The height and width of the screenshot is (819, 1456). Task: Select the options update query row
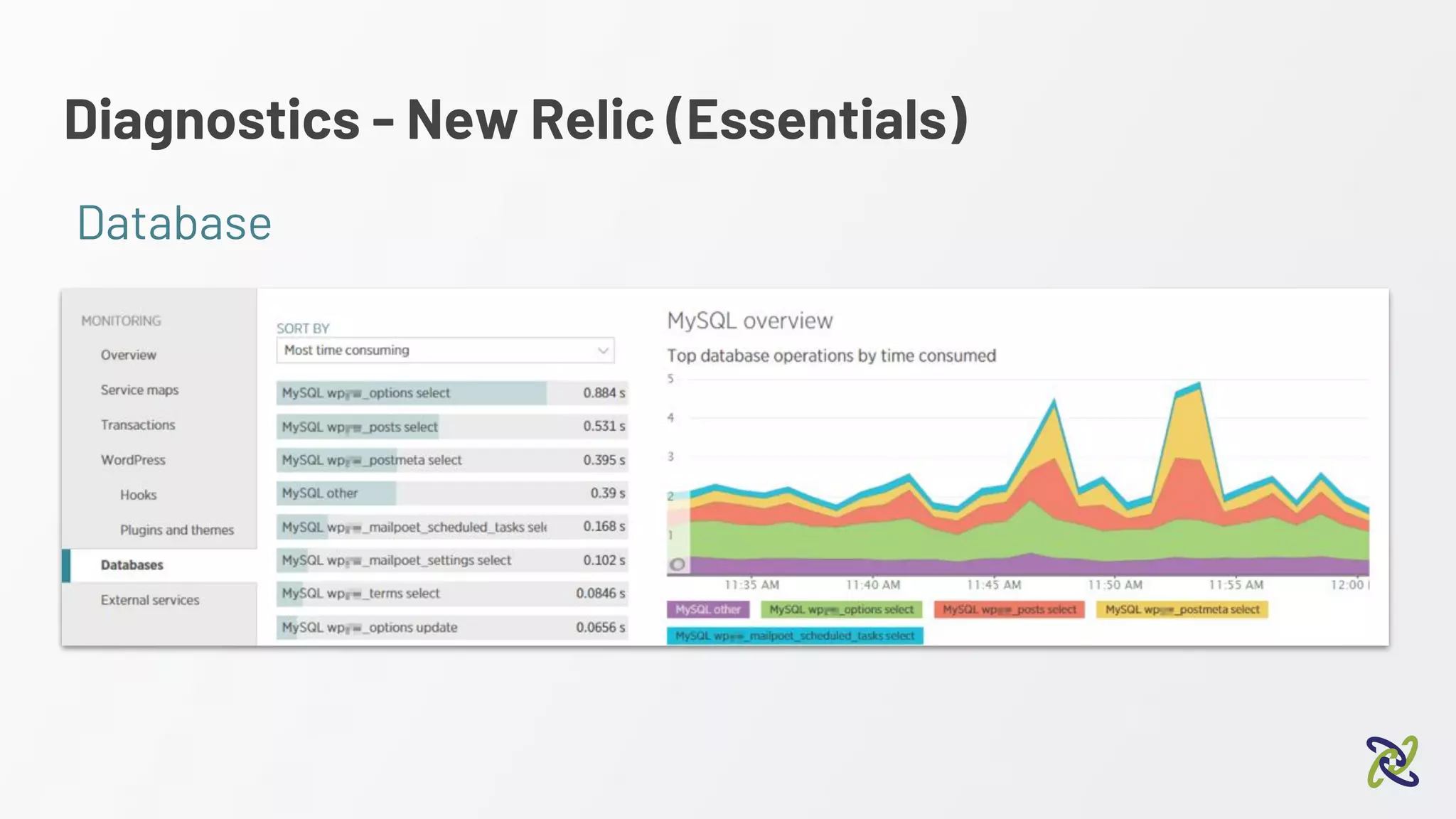click(x=452, y=627)
